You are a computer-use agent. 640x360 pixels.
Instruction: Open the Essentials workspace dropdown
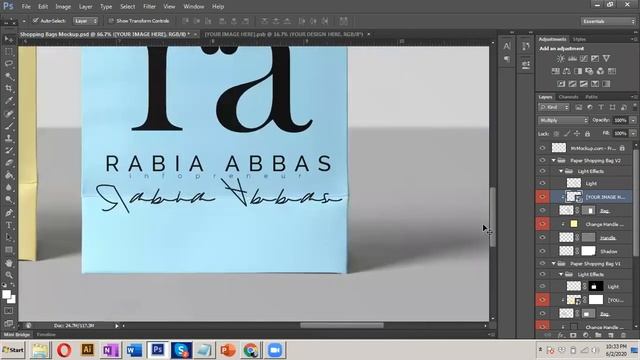608,21
